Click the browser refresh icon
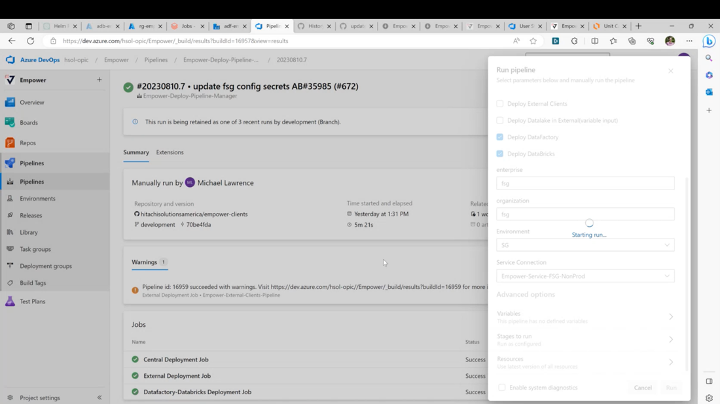Screen dimensions: 720x404 point(30,41)
